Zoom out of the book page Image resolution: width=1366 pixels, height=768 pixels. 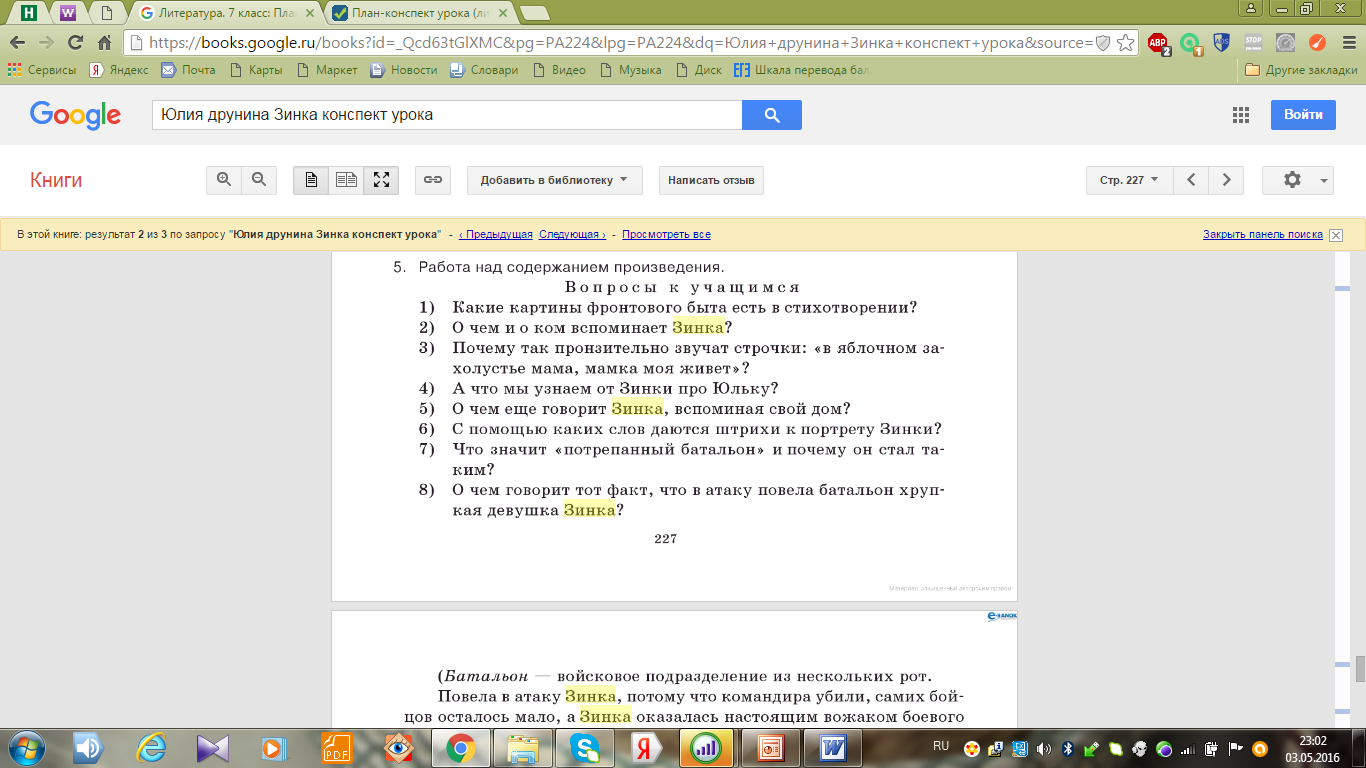tap(259, 180)
